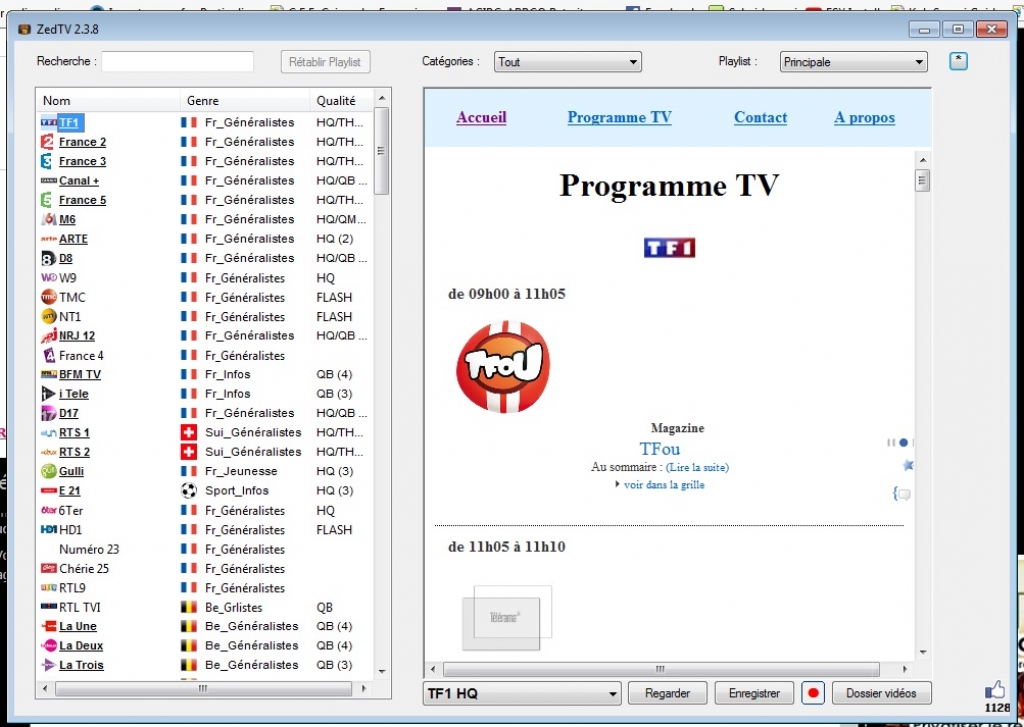The image size is (1024, 727).
Task: Click the Recherche search input field
Action: [x=178, y=61]
